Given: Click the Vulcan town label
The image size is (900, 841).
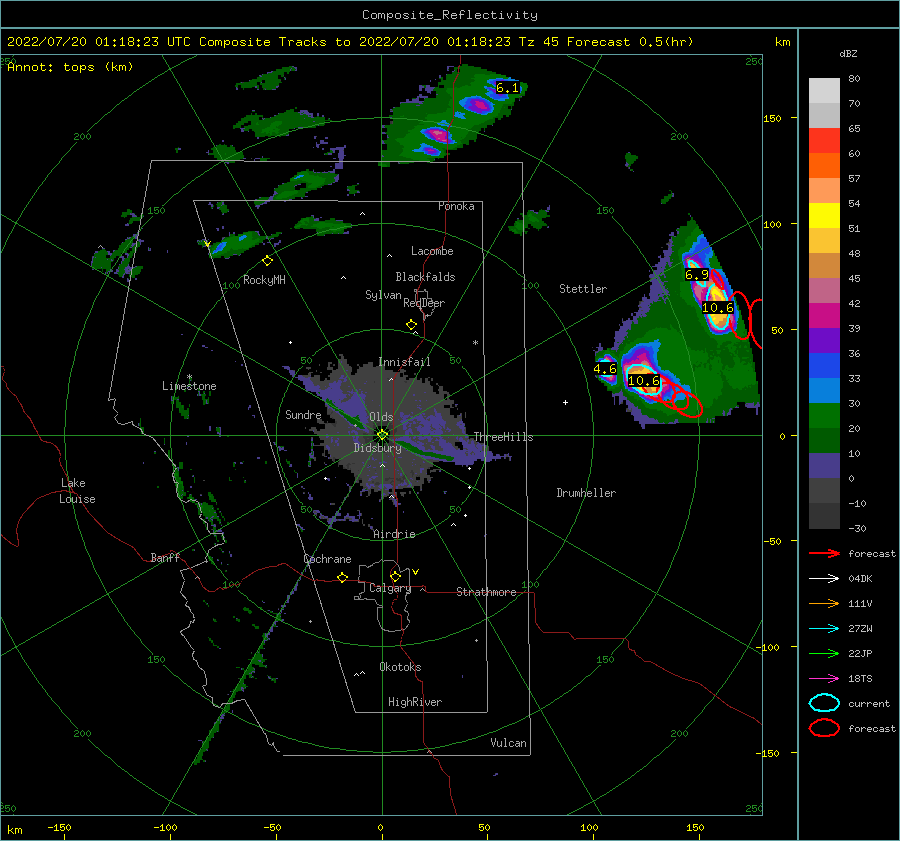Looking at the screenshot, I should (x=508, y=743).
